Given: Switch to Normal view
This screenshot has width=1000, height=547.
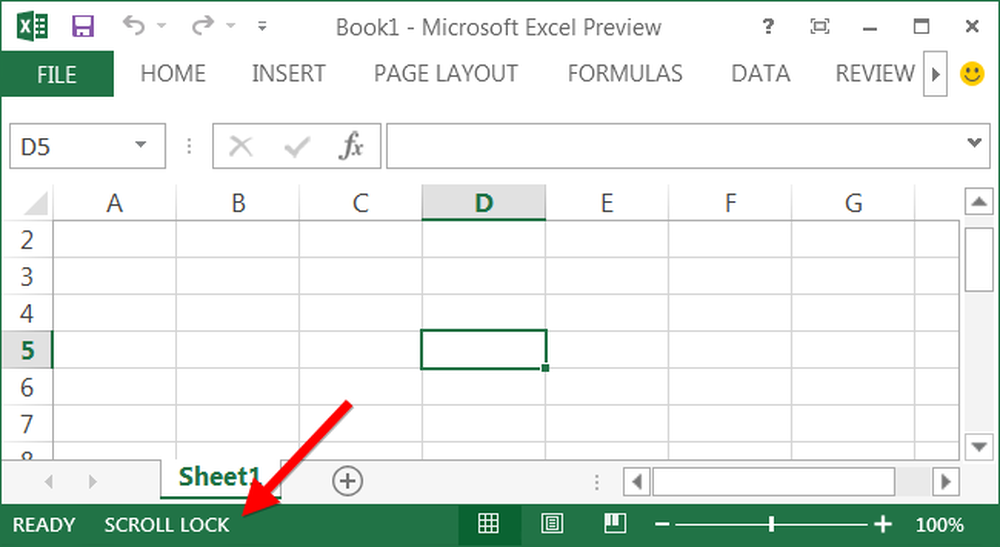Looking at the screenshot, I should [489, 524].
